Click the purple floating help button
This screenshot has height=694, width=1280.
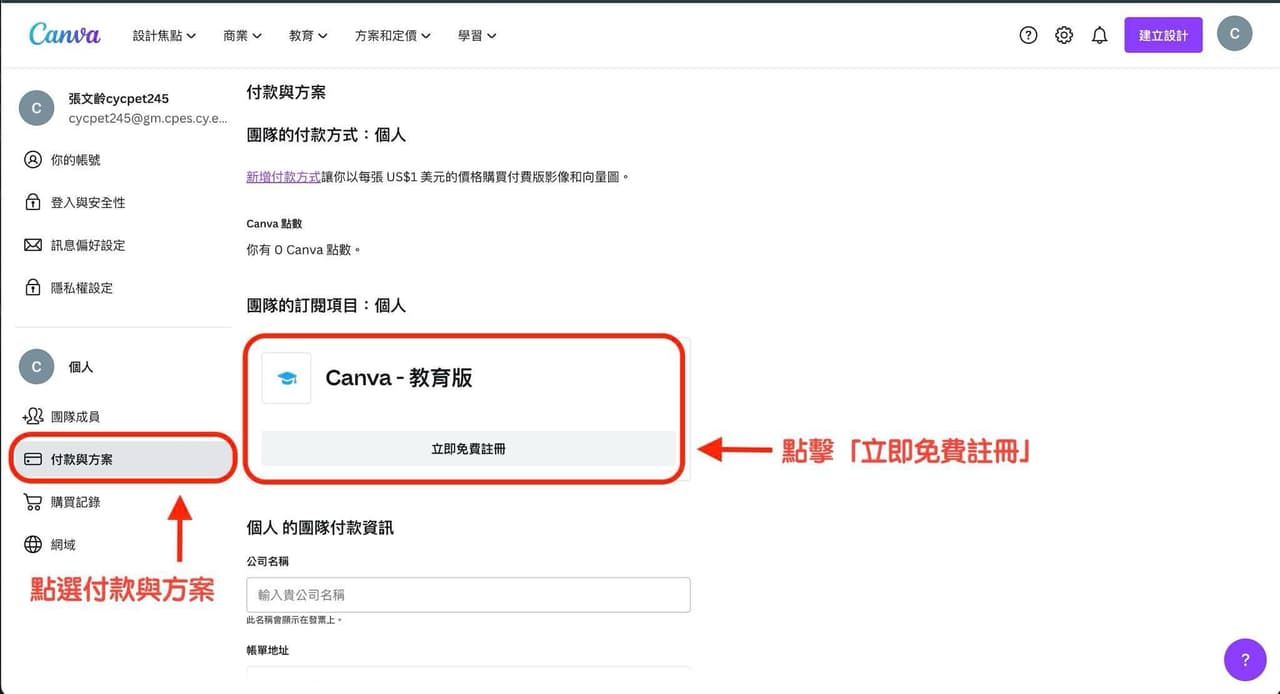point(1245,660)
